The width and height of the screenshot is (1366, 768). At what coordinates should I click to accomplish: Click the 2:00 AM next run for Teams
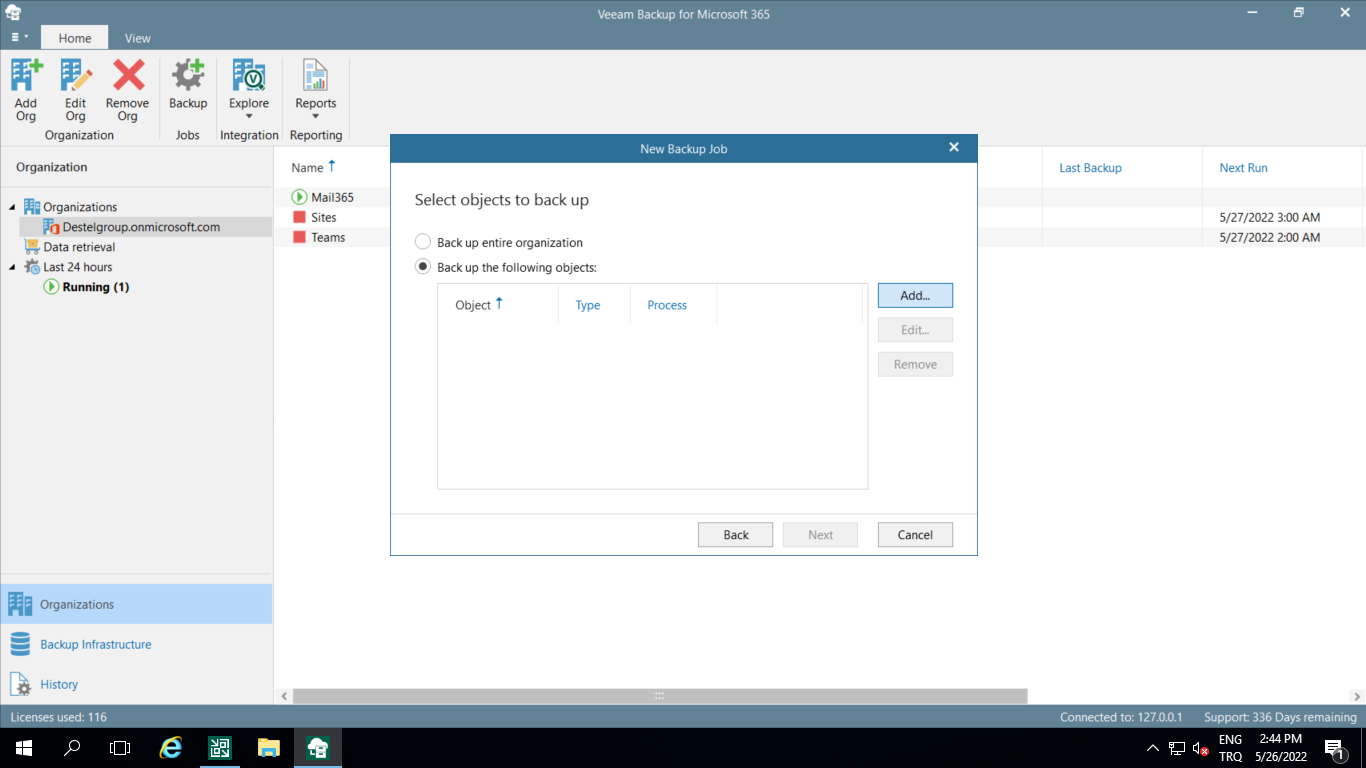click(1269, 237)
